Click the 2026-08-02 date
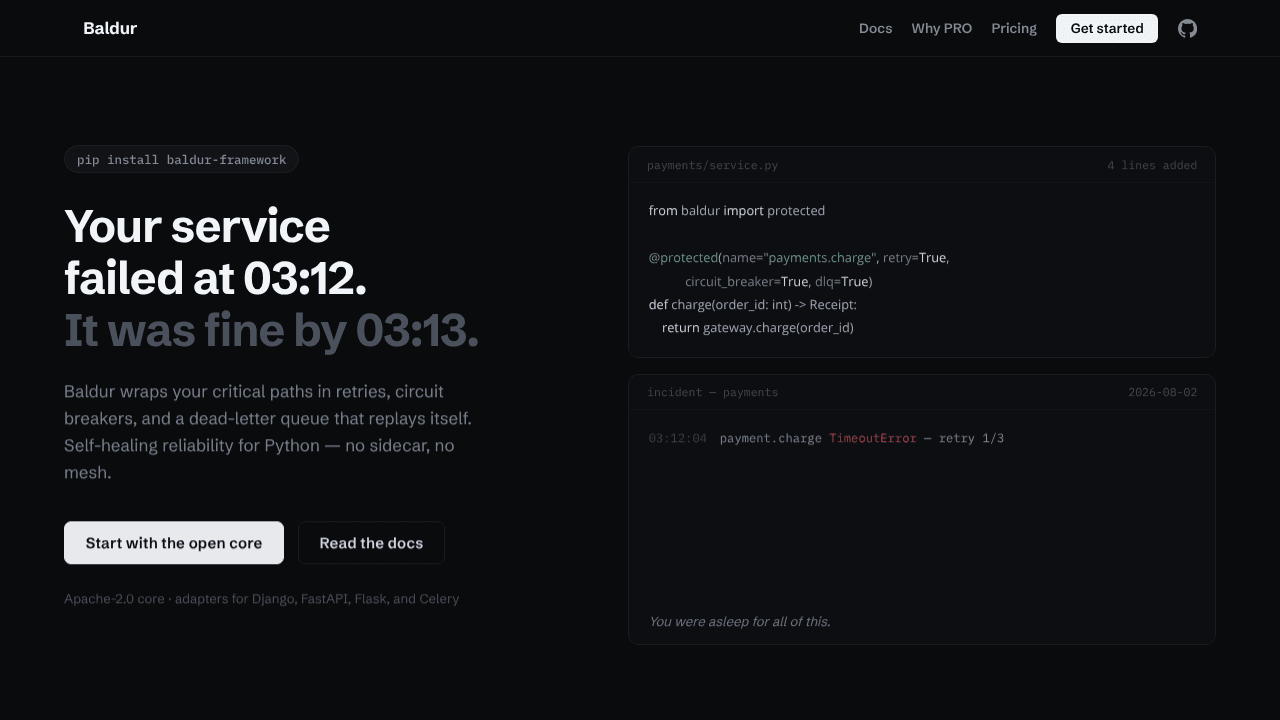The image size is (1280, 720). tap(1162, 392)
